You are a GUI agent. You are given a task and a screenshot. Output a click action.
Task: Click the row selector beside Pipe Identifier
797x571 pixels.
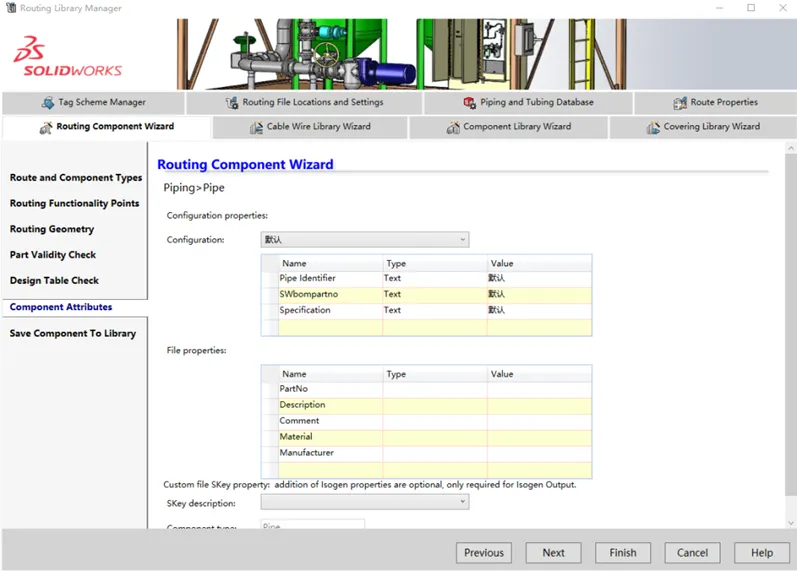click(270, 278)
